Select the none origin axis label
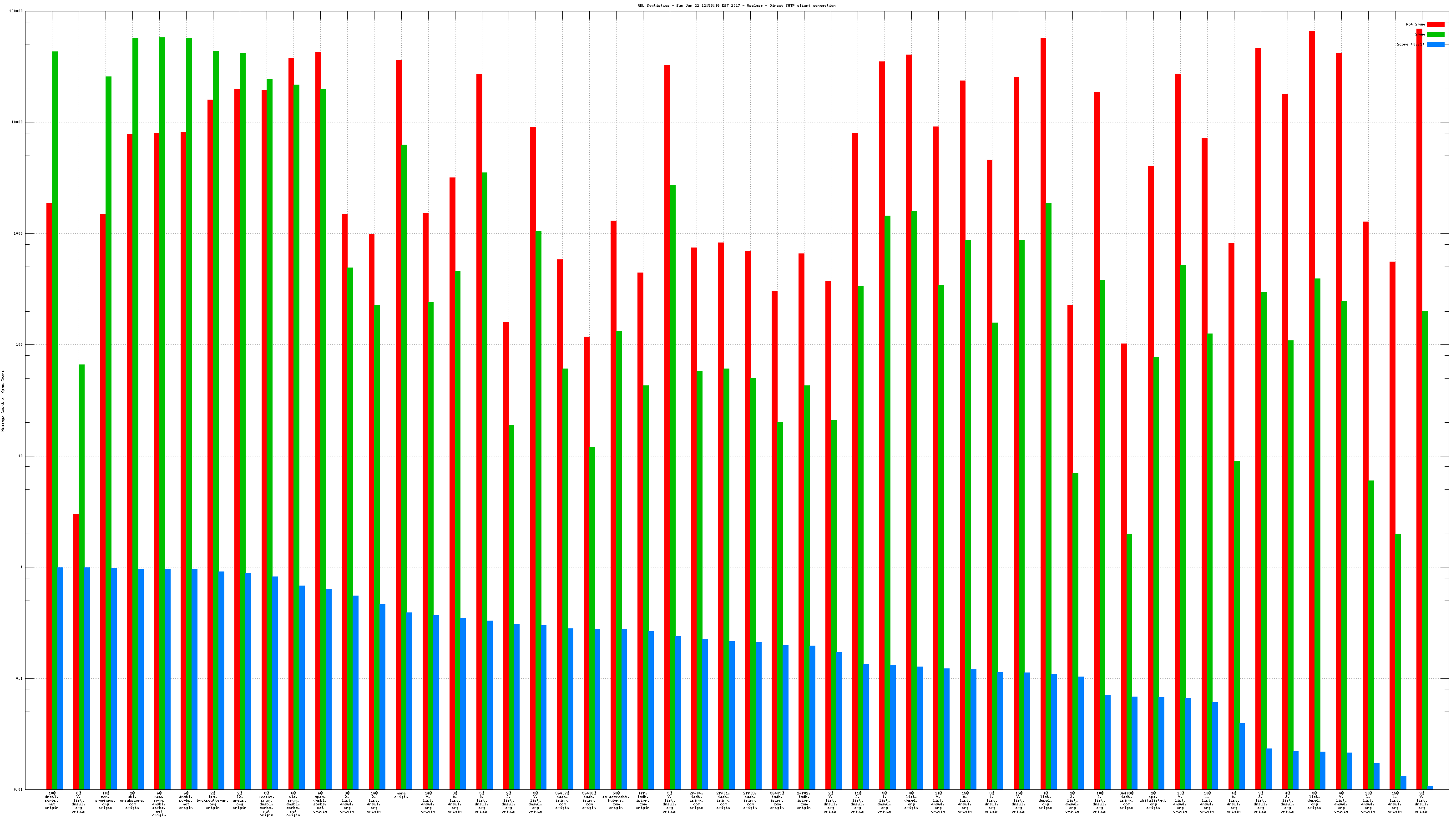This screenshot has width=1456, height=819. (401, 795)
